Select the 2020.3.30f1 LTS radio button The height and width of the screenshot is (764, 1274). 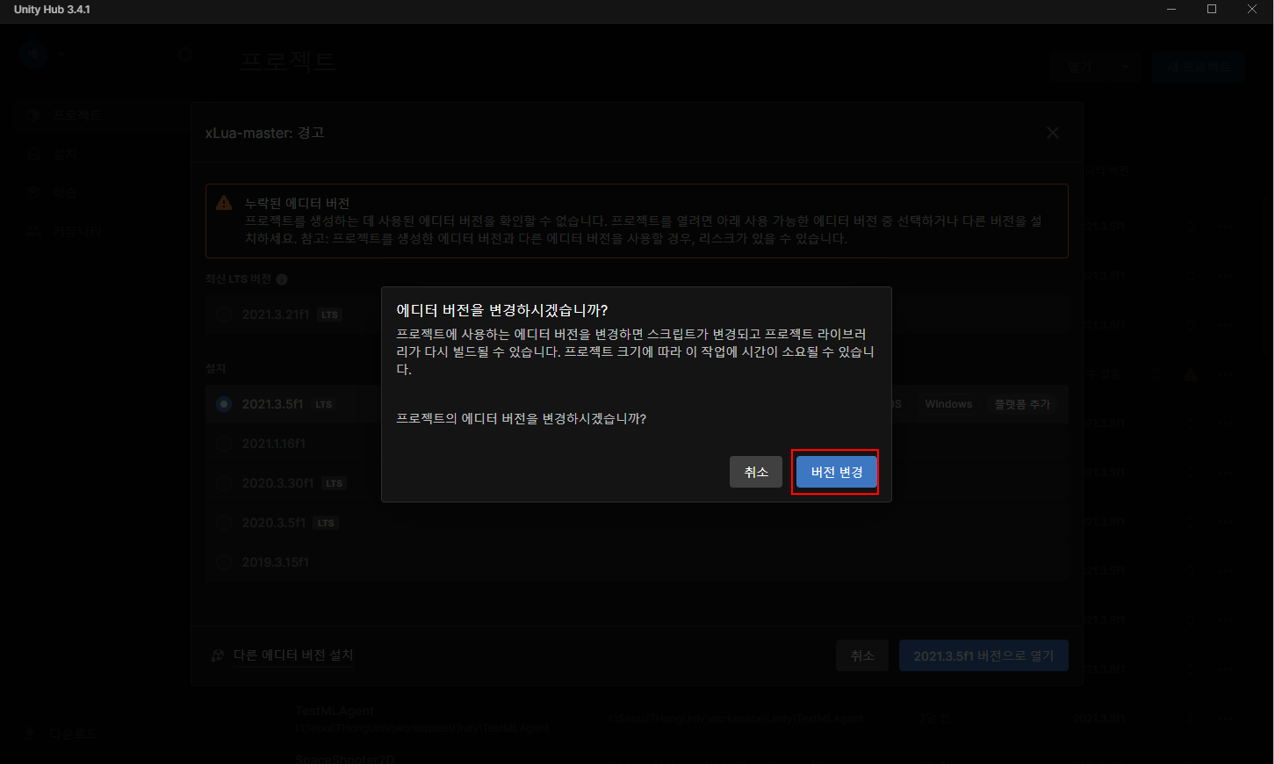pyautogui.click(x=224, y=483)
